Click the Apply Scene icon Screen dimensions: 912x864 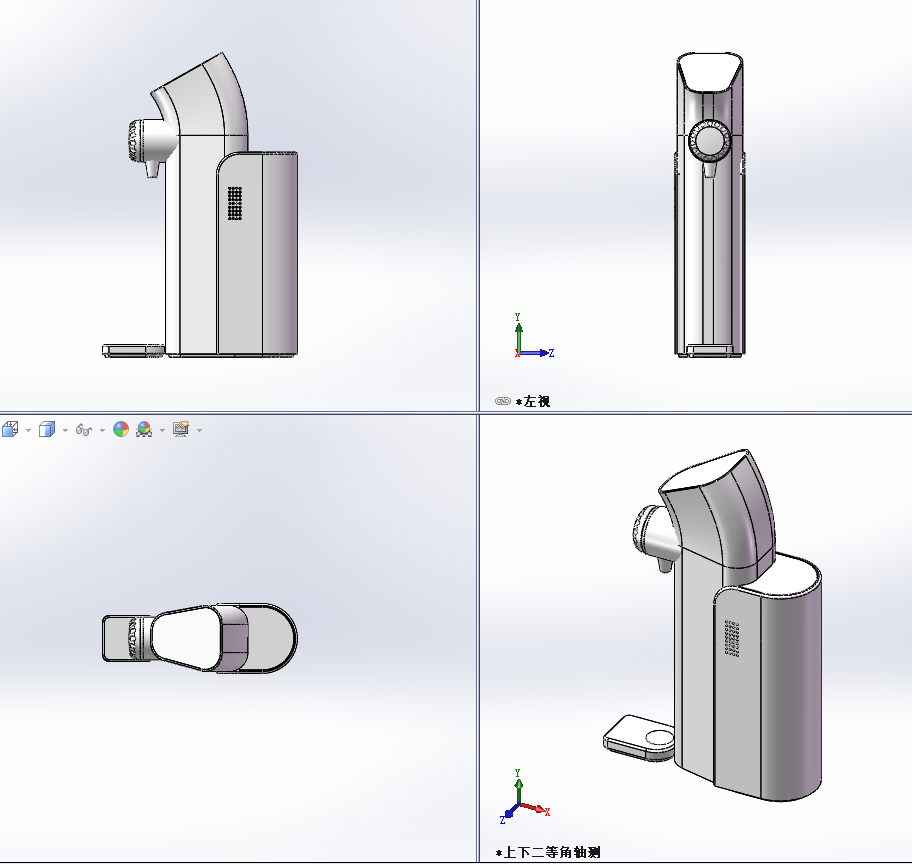pos(144,429)
